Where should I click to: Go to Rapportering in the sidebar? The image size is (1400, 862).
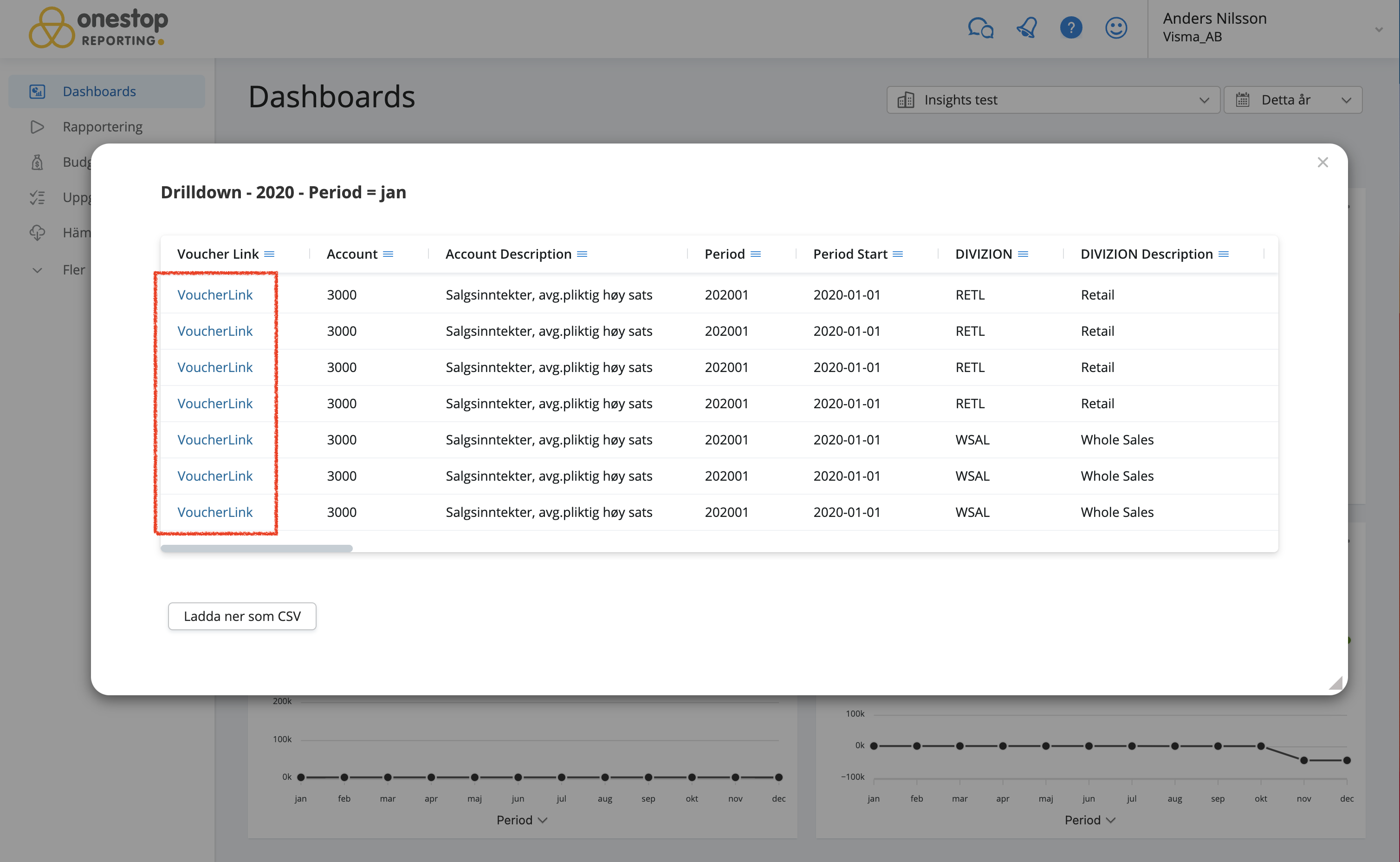coord(103,127)
